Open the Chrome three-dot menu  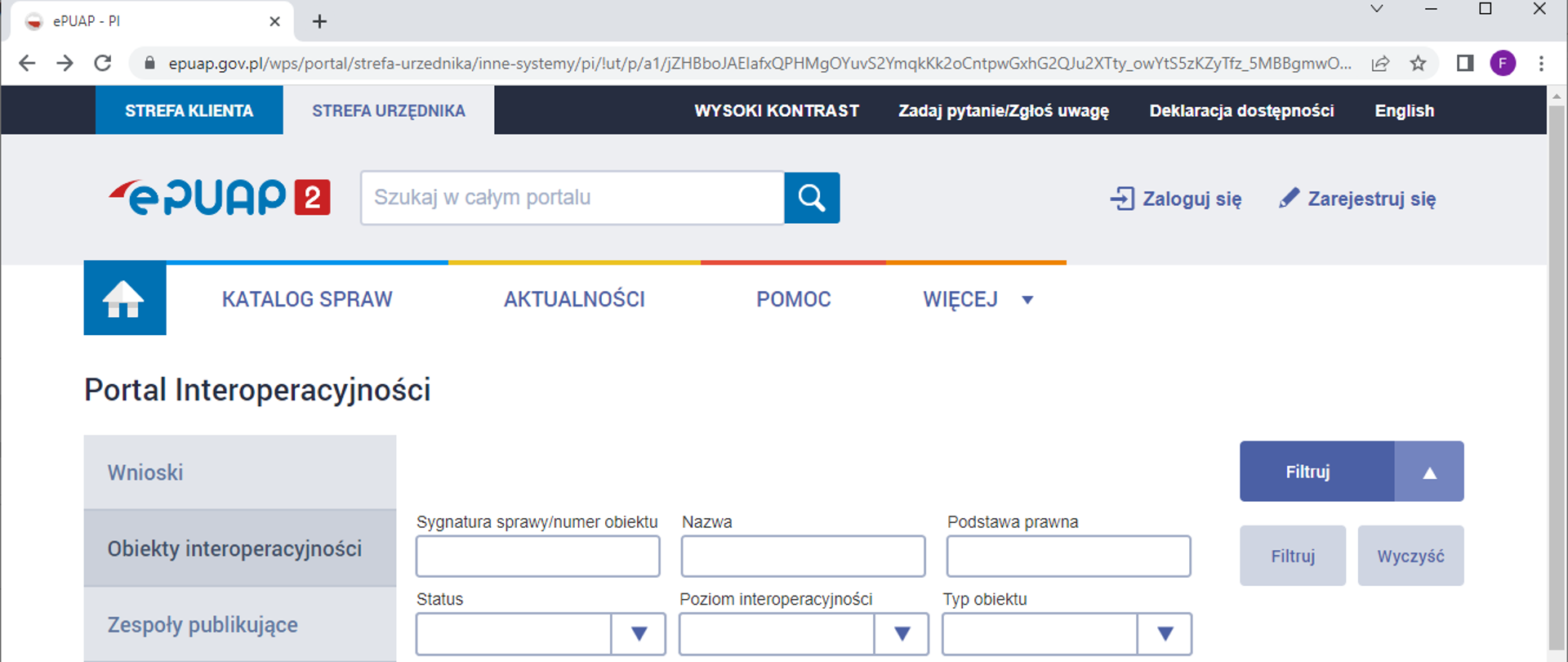1541,63
